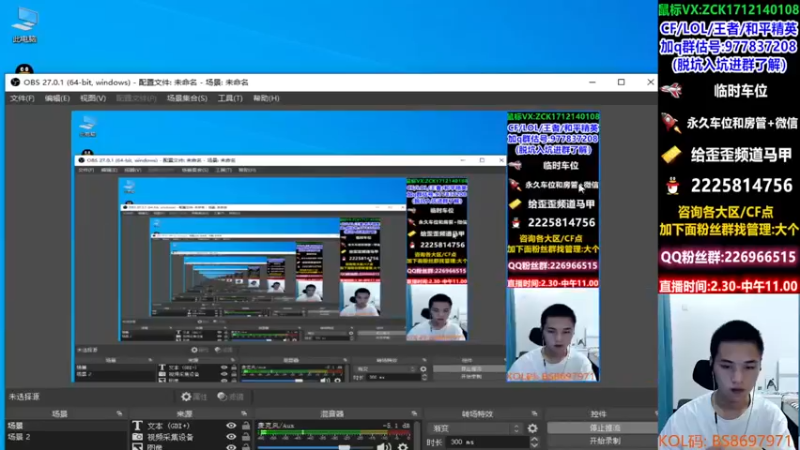
Task: Open the 渐变 transition dropdown
Action: 476,429
